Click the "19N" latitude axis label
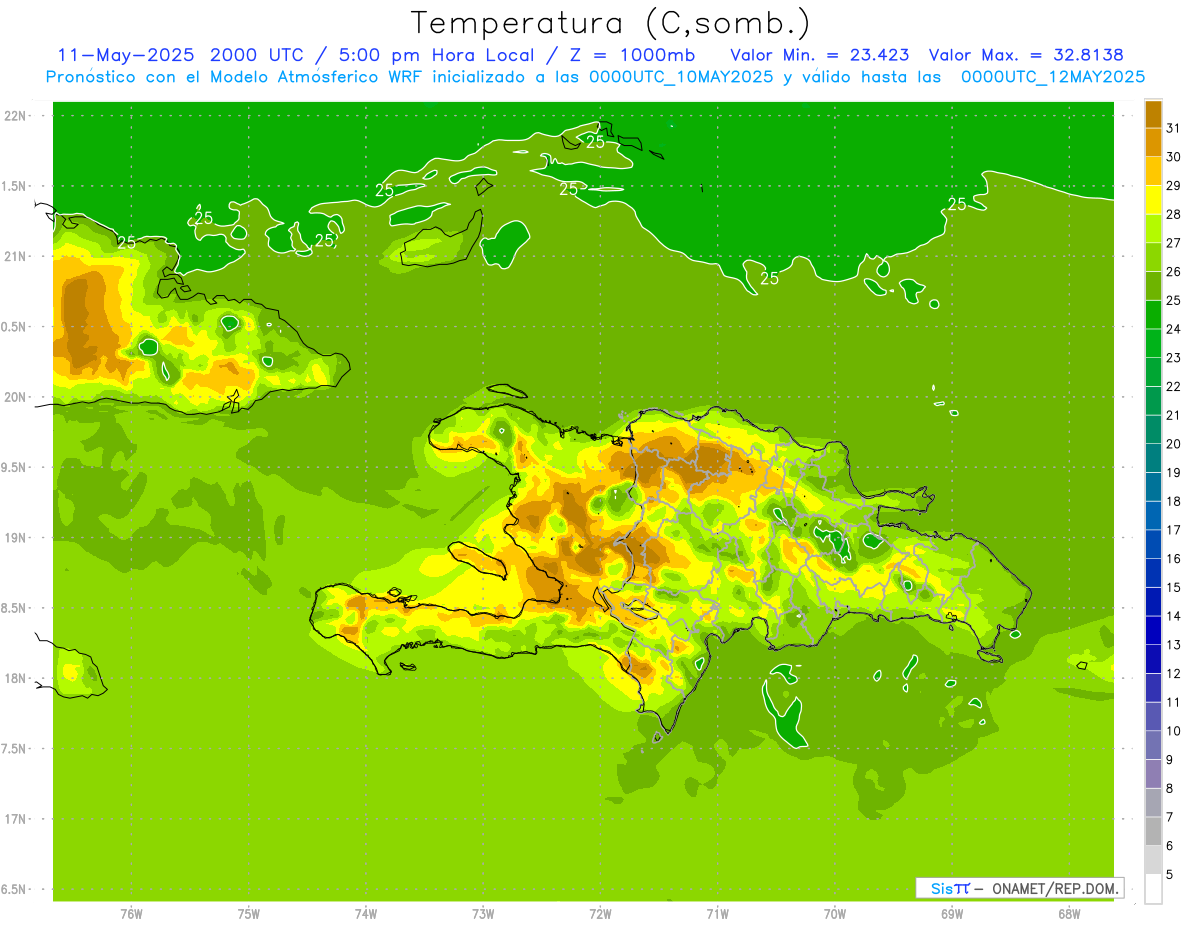This screenshot has height=927, width=1200. (x=16, y=538)
